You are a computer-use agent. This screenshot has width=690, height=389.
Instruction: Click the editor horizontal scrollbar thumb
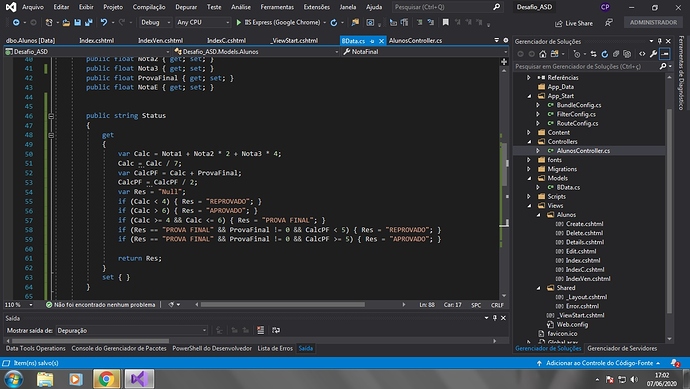[x=283, y=305]
